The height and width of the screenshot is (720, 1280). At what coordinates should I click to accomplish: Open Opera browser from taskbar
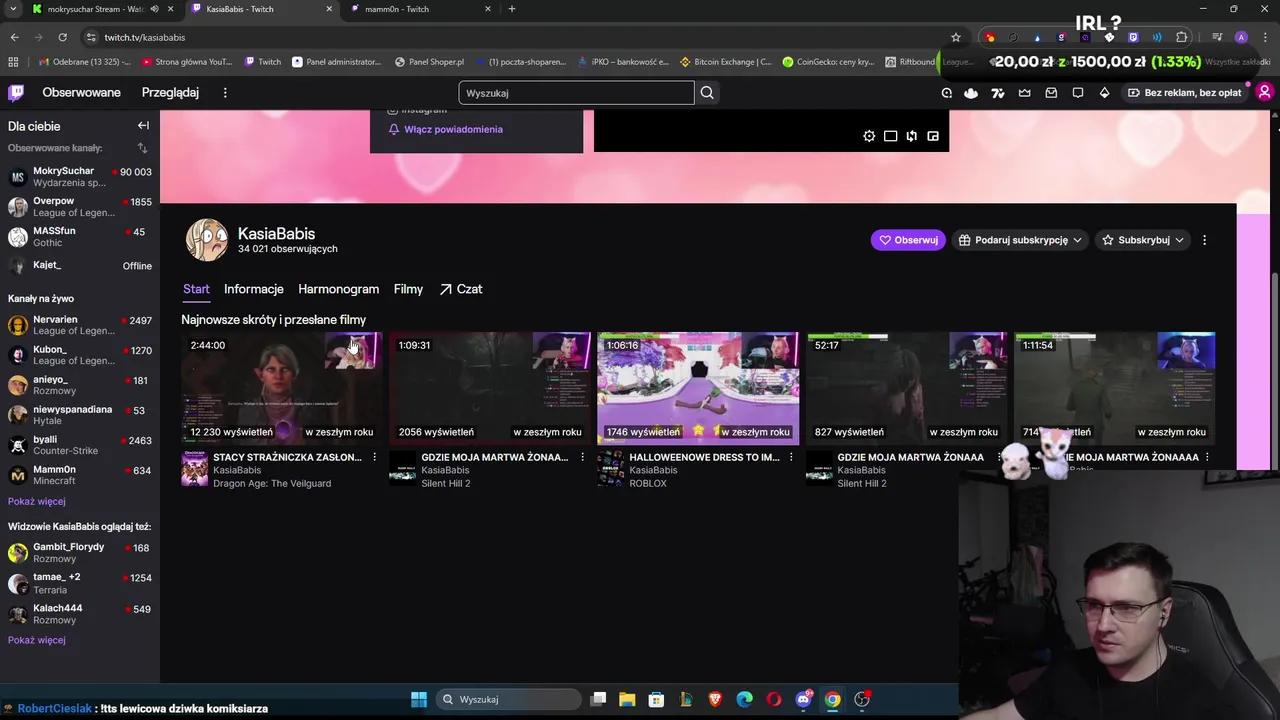click(x=774, y=699)
